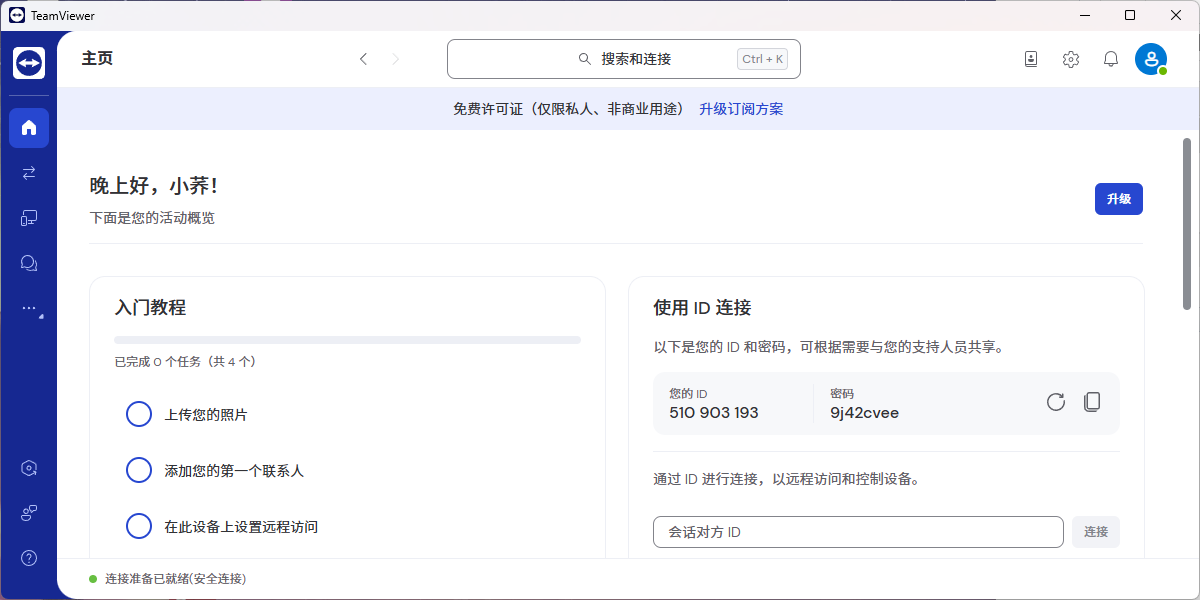
Task: Refresh the connection password
Action: pos(1055,402)
